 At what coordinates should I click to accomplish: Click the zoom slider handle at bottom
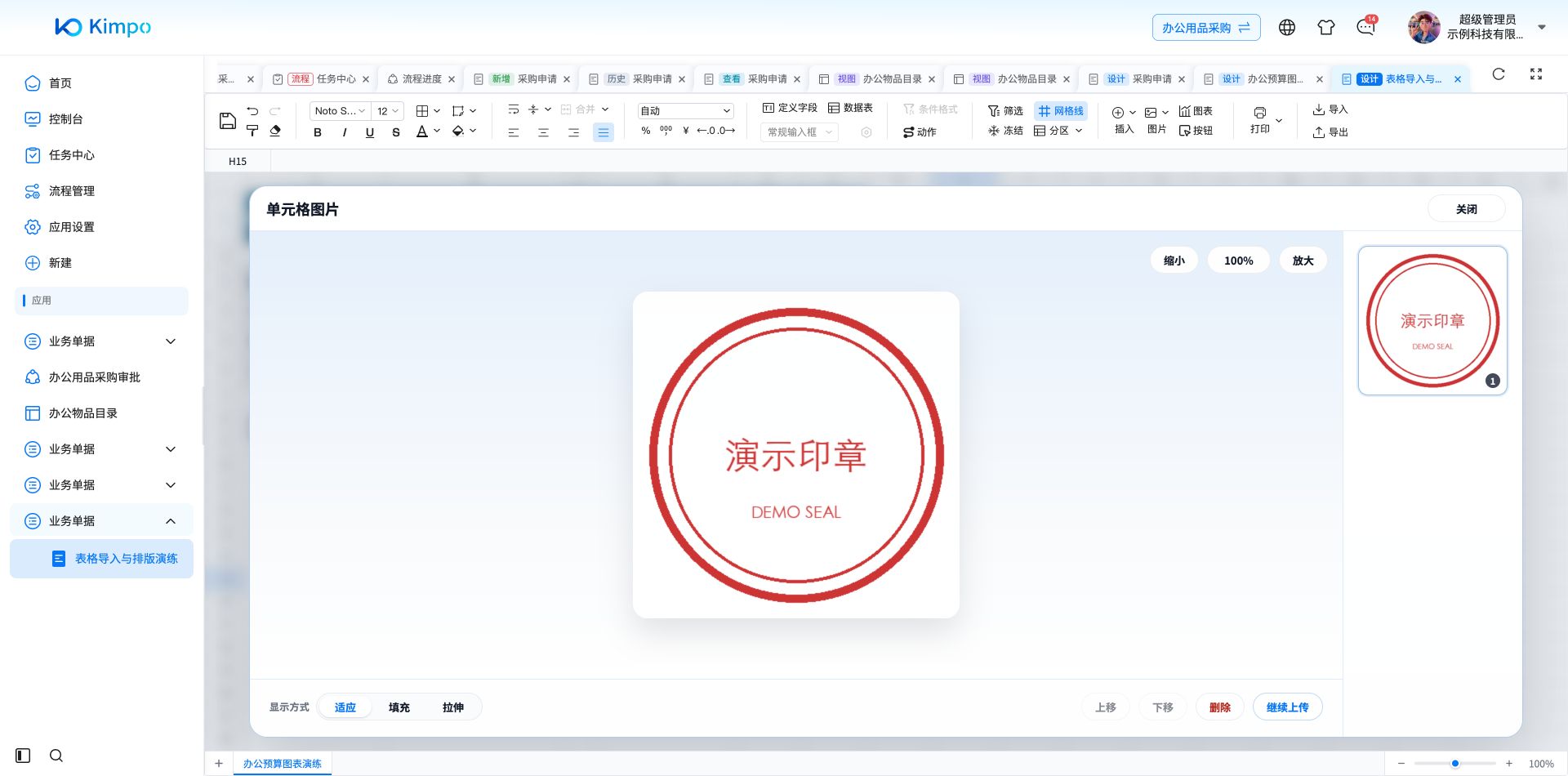1455,764
